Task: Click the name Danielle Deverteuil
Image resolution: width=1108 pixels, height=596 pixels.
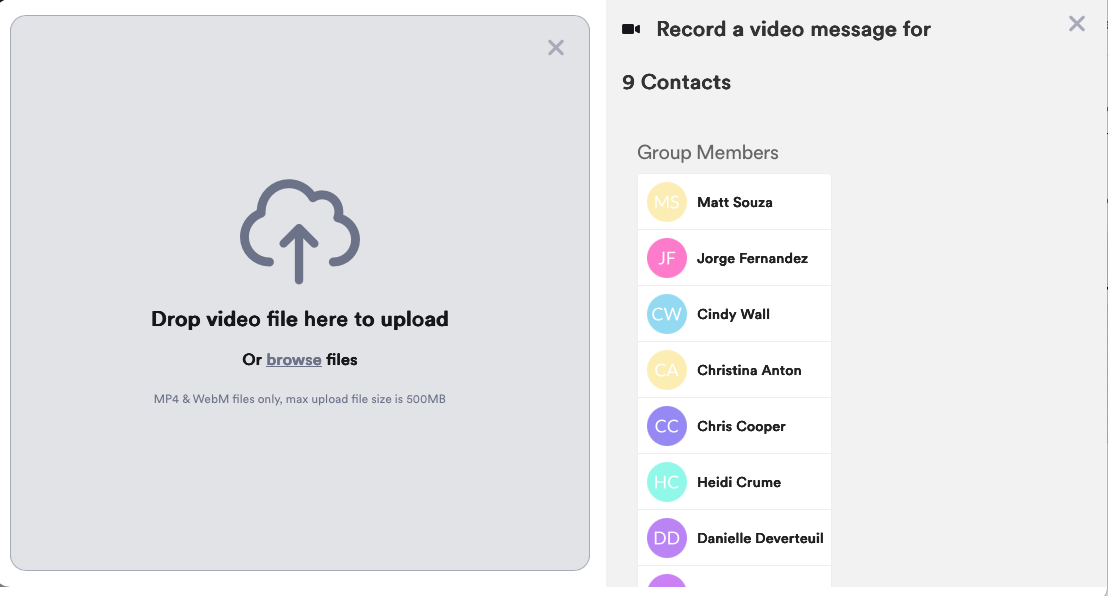Action: click(760, 538)
